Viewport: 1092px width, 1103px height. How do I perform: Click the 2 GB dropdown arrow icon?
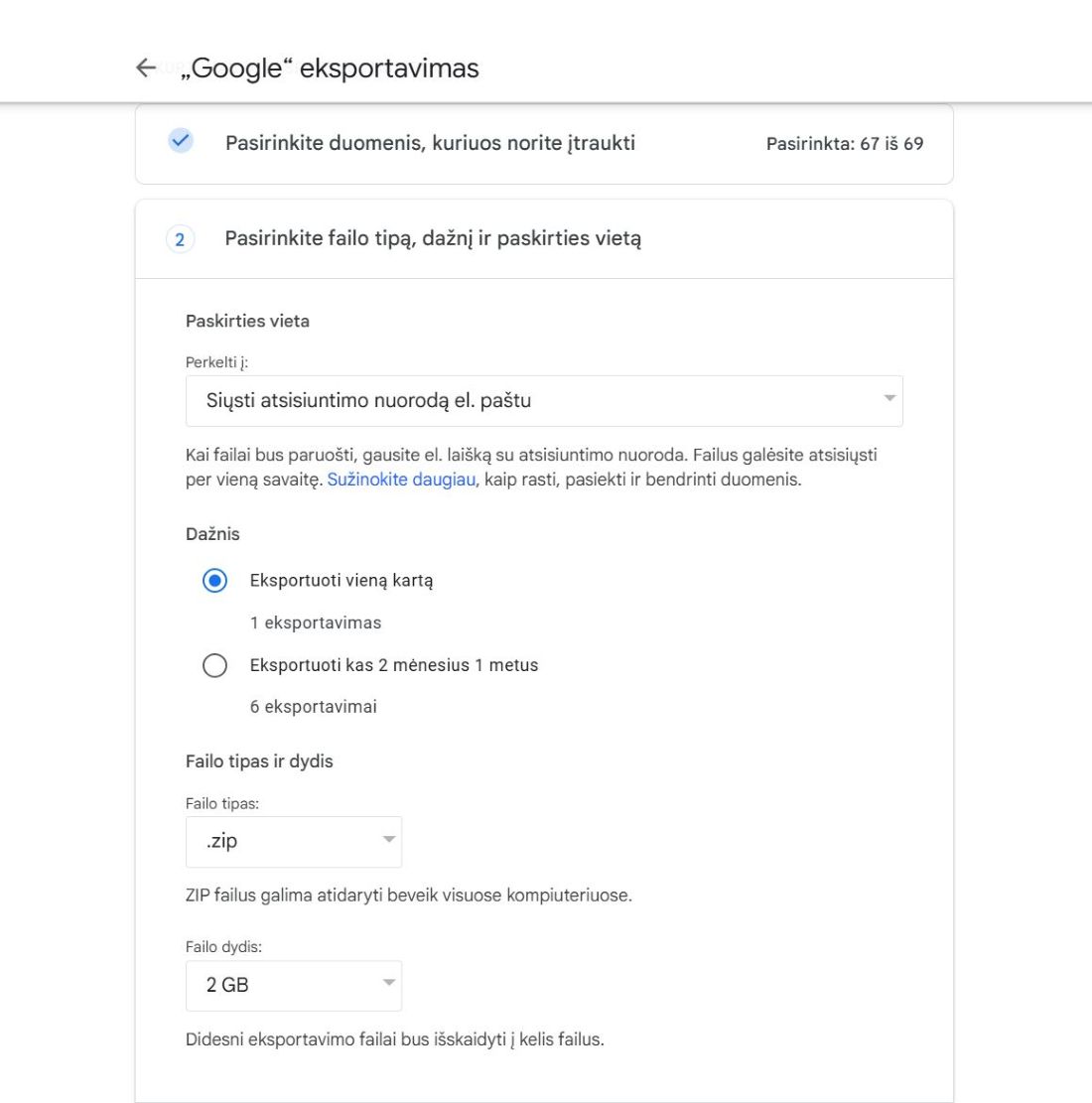388,982
